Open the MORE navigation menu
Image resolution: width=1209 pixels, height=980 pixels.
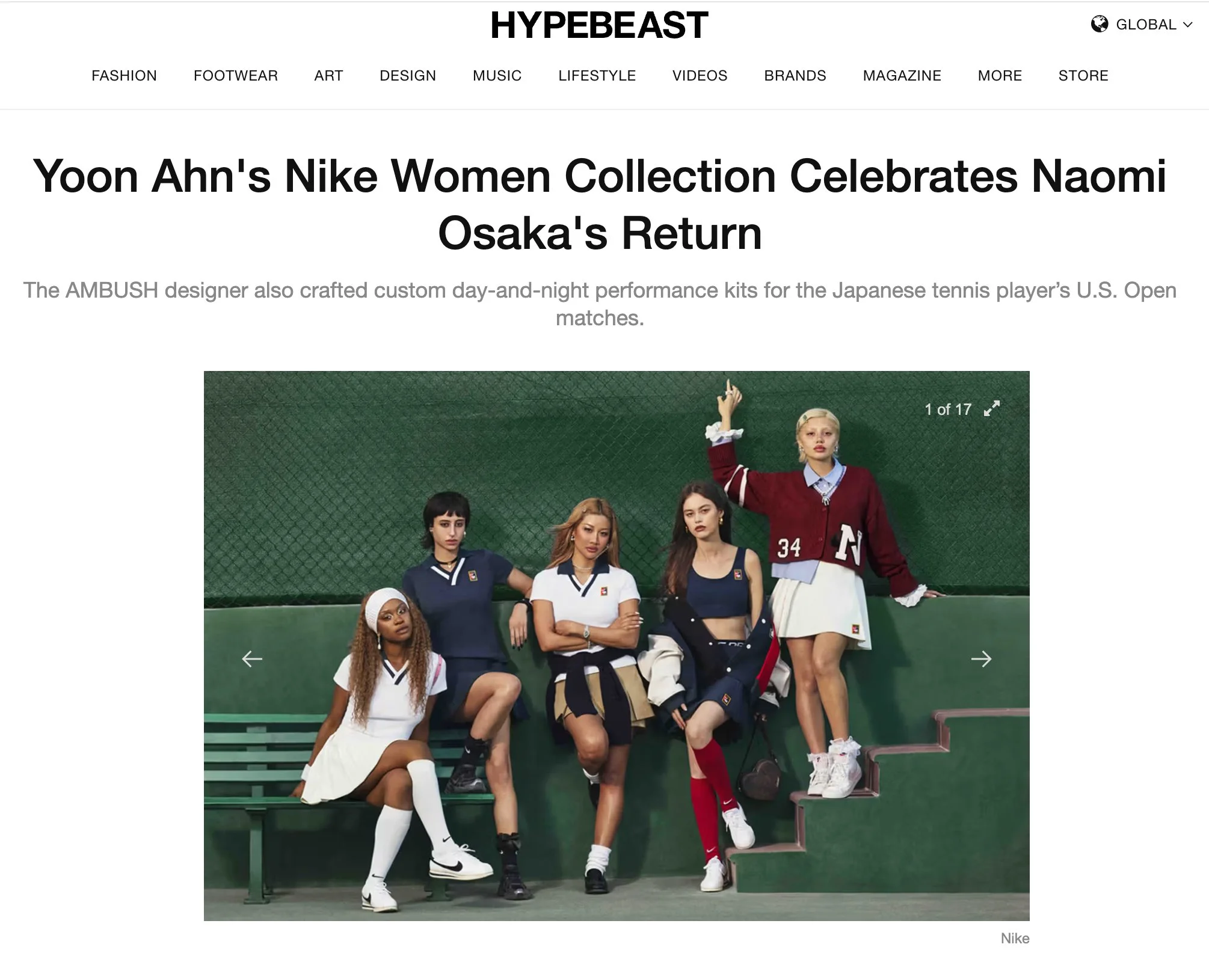point(1000,76)
